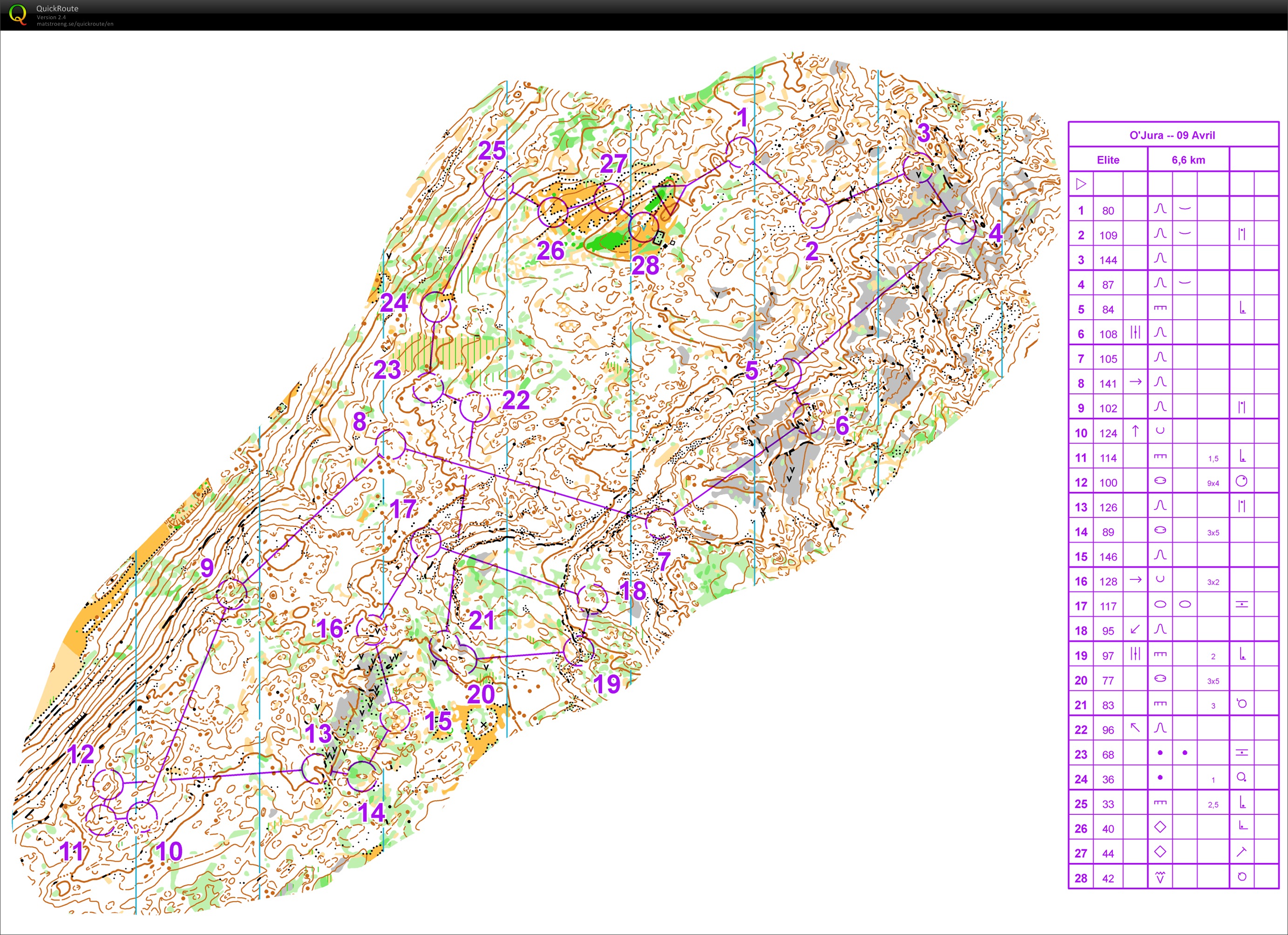The height and width of the screenshot is (935, 1288).
Task: Click the number 13 label on the map
Action: click(x=319, y=733)
